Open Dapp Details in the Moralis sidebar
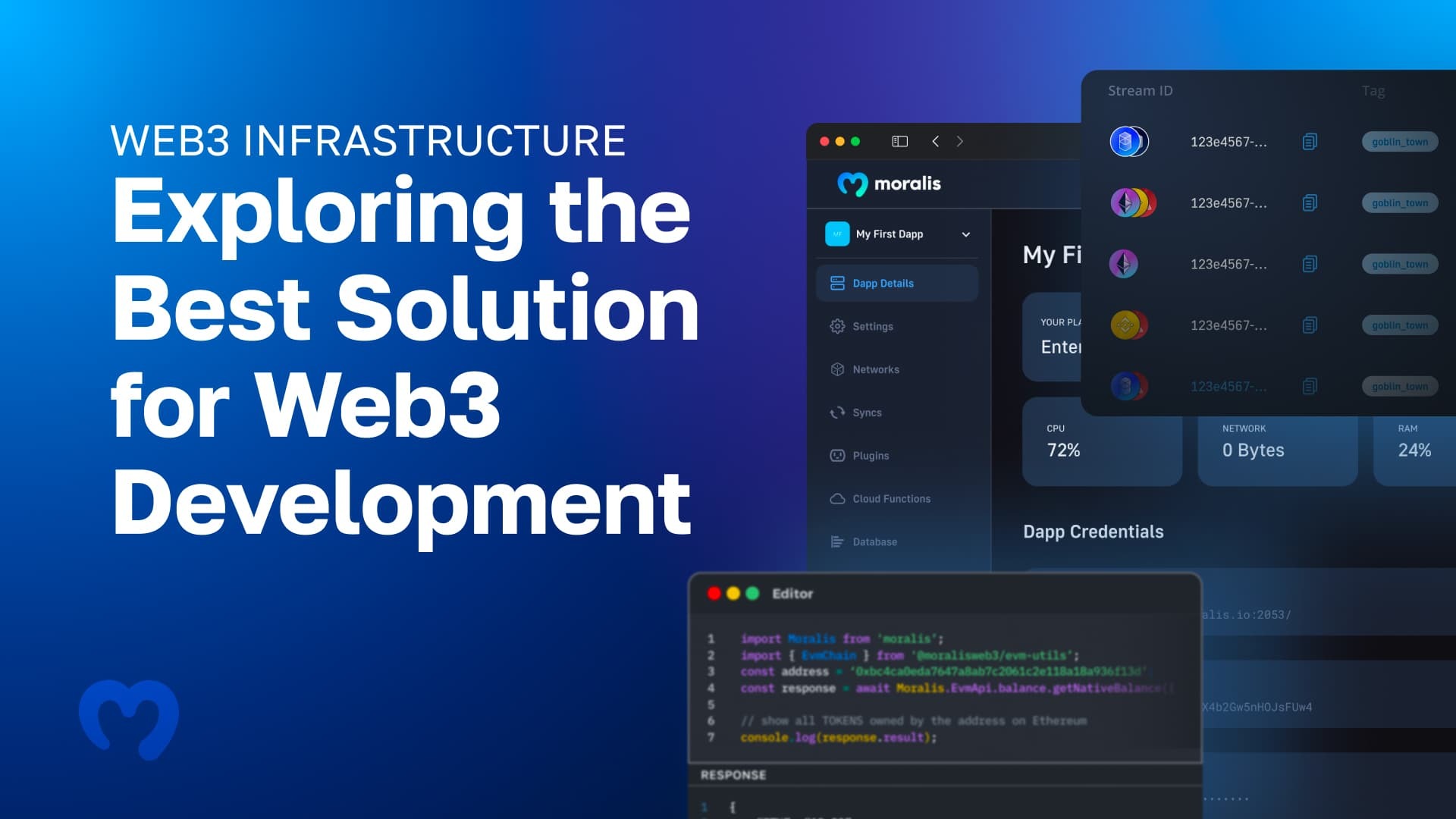The image size is (1456, 819). coord(883,283)
